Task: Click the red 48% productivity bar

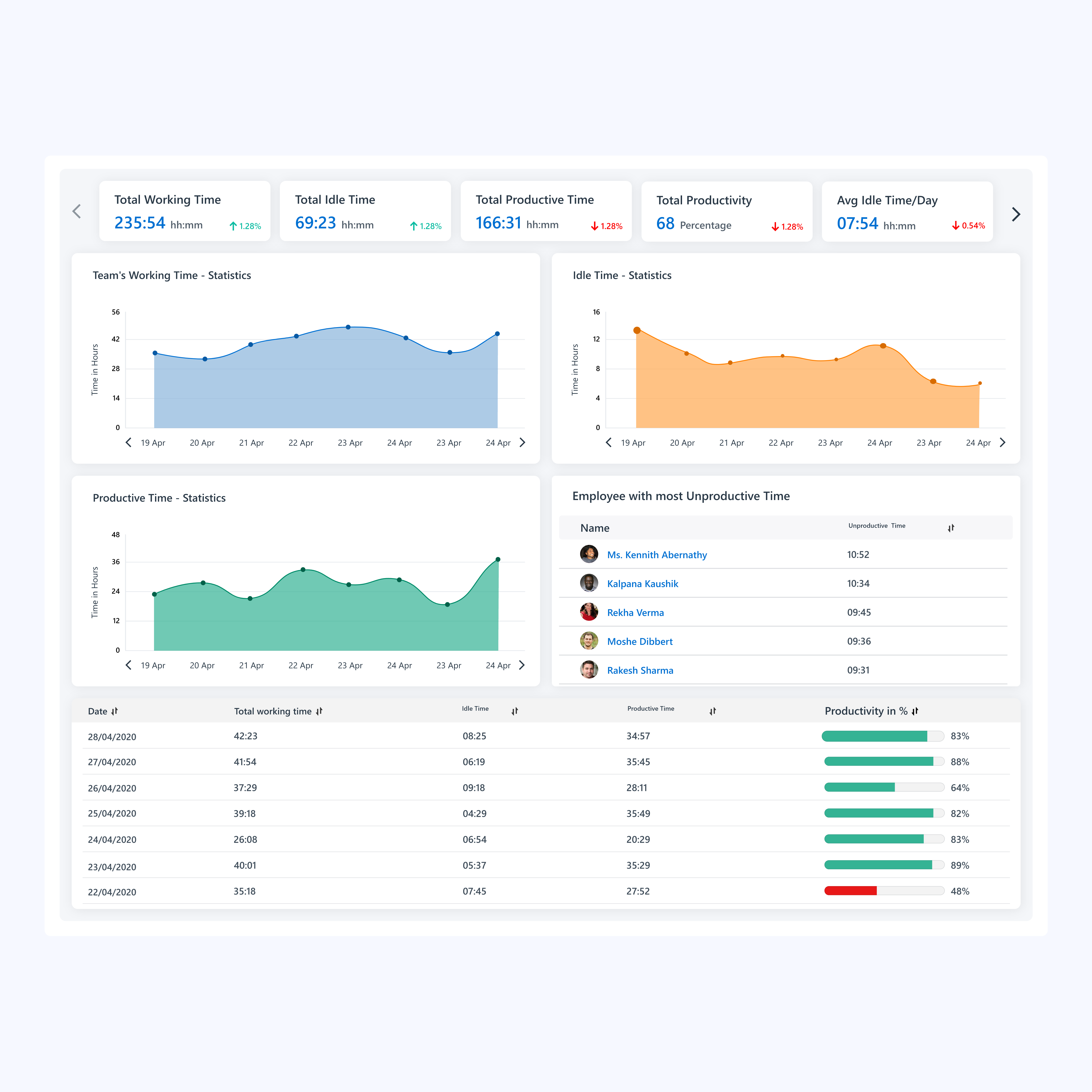Action: (850, 891)
